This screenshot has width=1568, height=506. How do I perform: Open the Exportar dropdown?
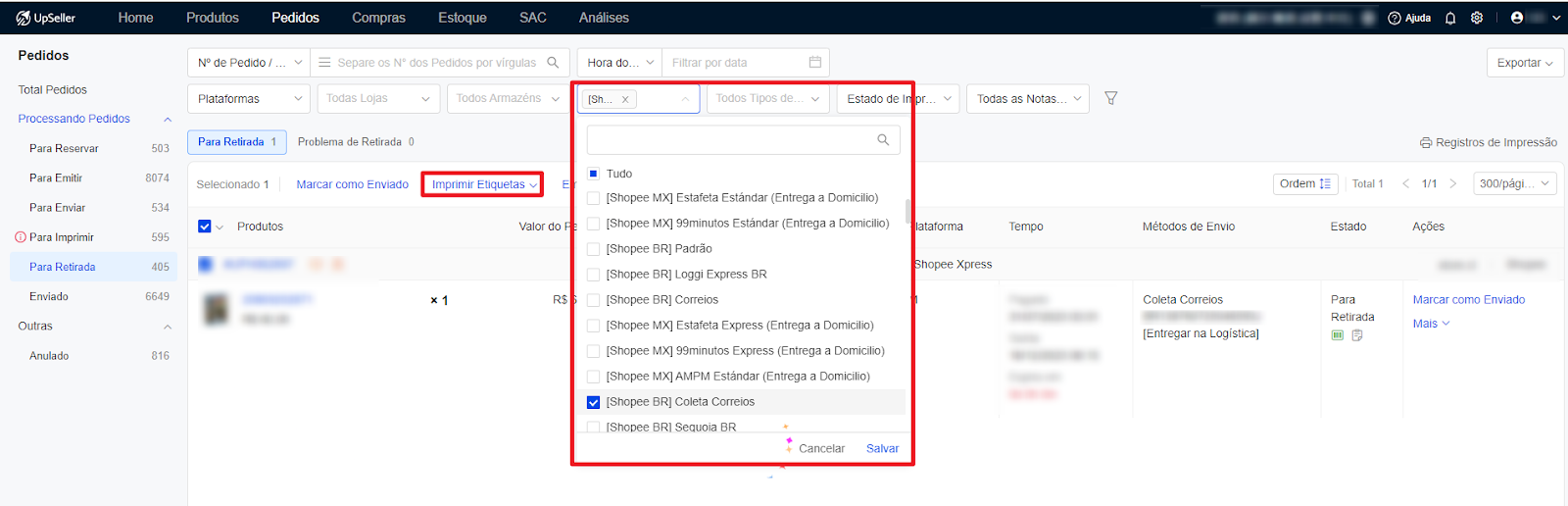(x=1525, y=63)
